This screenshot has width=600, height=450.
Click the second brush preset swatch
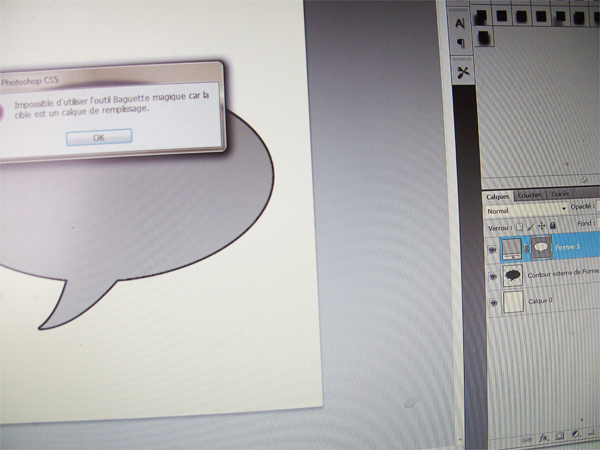pyautogui.click(x=502, y=16)
